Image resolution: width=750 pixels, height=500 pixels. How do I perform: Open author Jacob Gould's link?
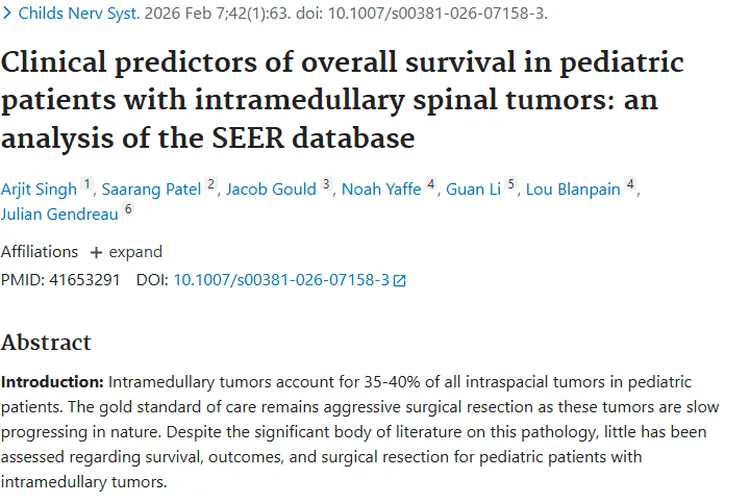pyautogui.click(x=271, y=189)
